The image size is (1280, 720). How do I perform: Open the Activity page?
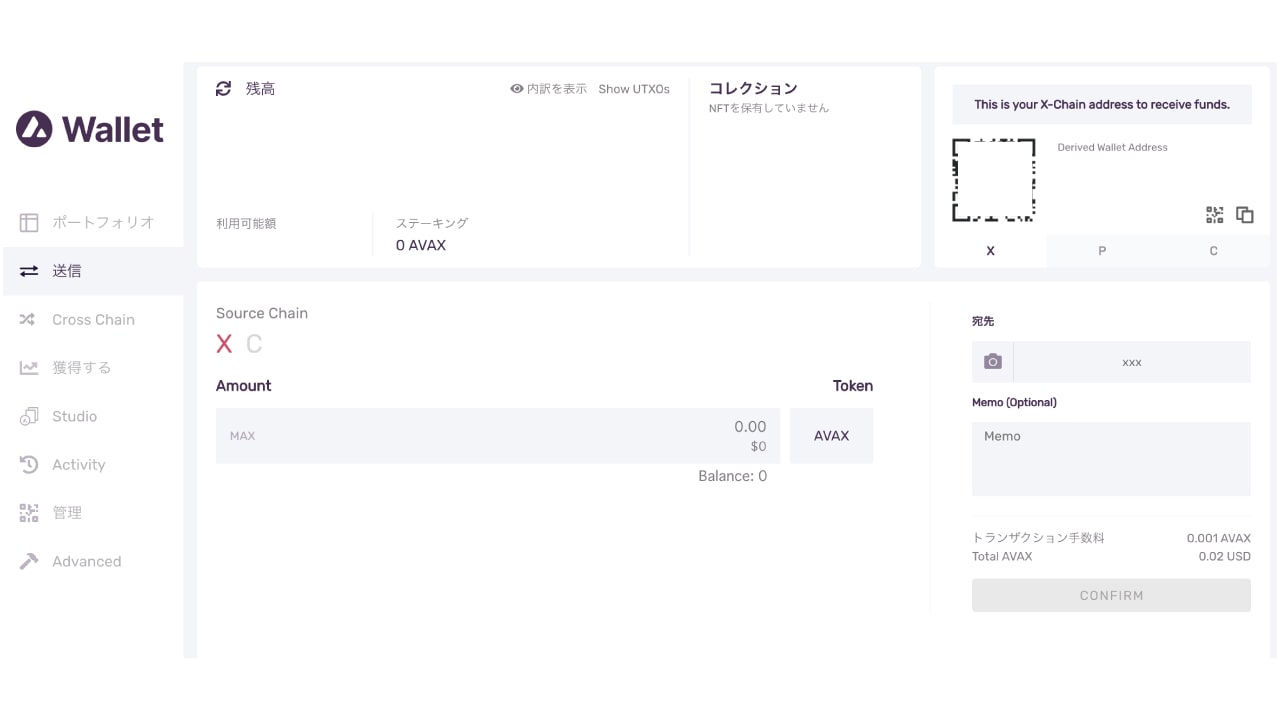(93, 465)
